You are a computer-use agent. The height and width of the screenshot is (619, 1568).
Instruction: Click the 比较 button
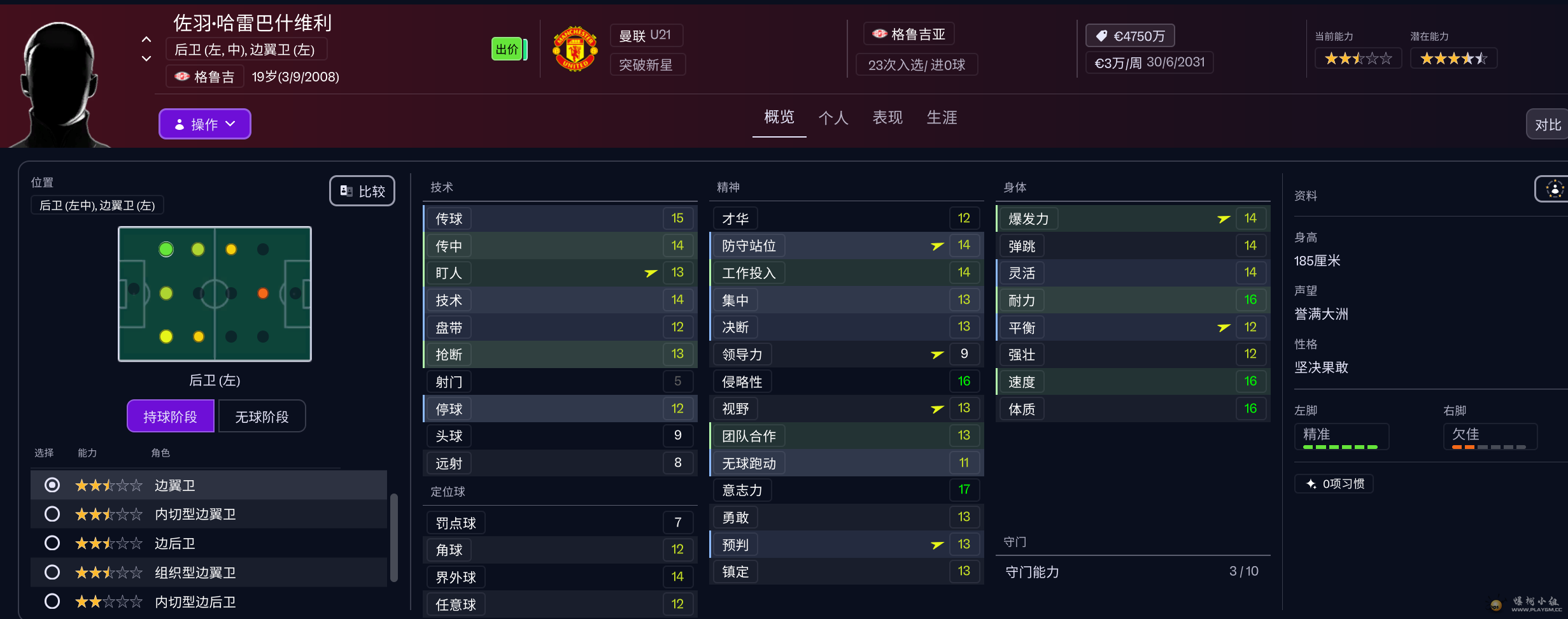point(362,191)
